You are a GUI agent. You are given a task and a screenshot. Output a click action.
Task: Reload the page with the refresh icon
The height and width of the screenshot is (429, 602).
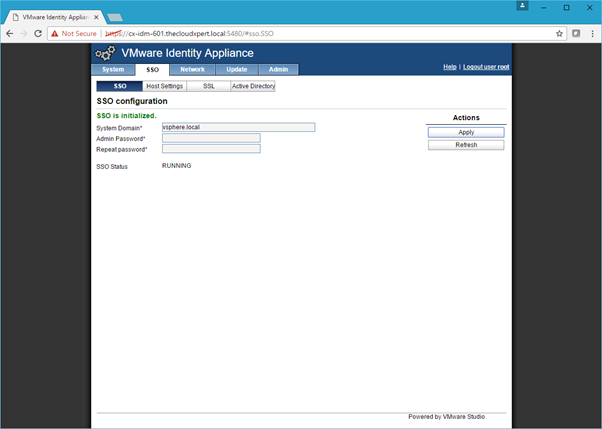tap(38, 33)
